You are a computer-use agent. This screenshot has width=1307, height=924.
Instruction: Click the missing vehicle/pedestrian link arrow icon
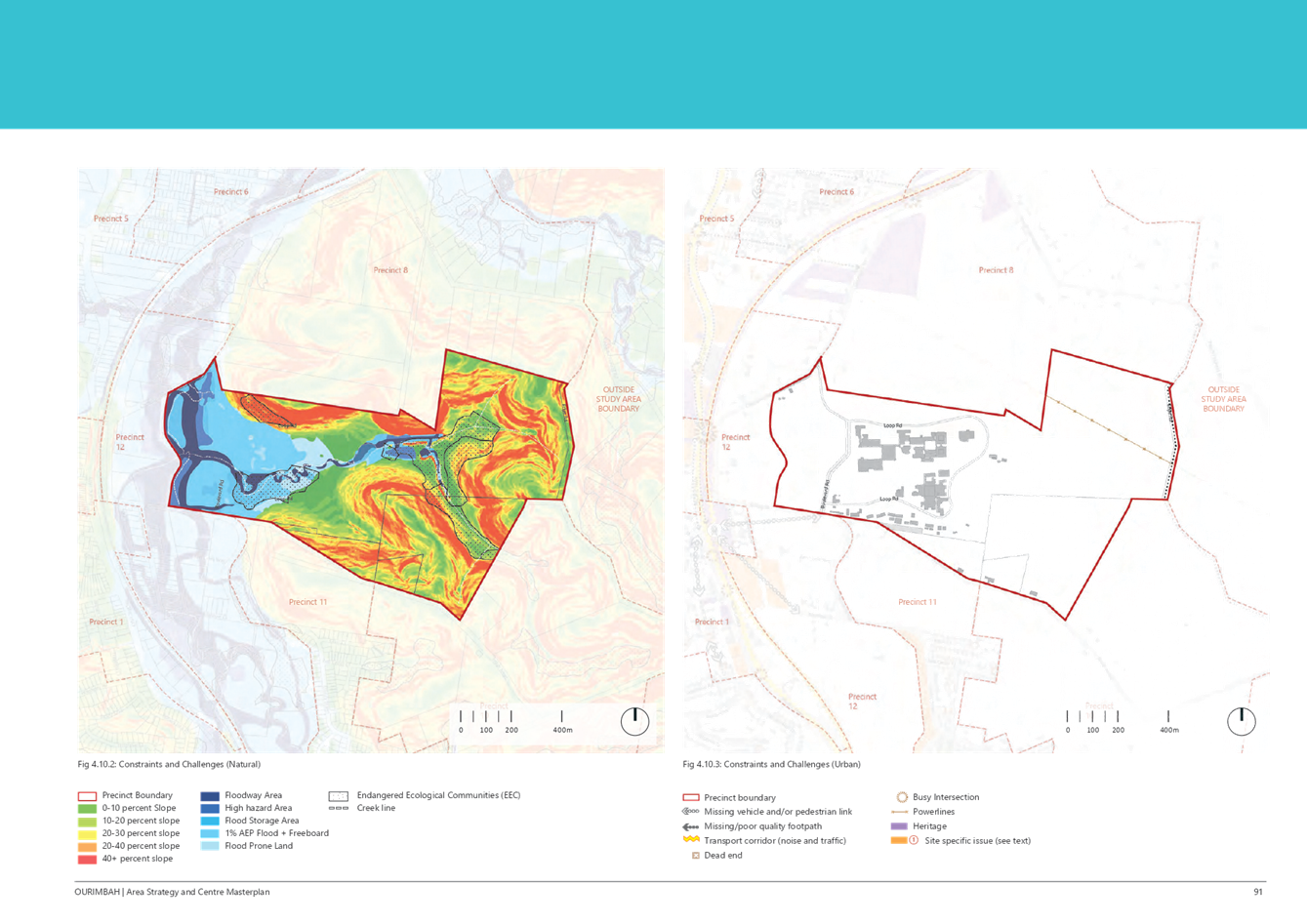point(690,812)
